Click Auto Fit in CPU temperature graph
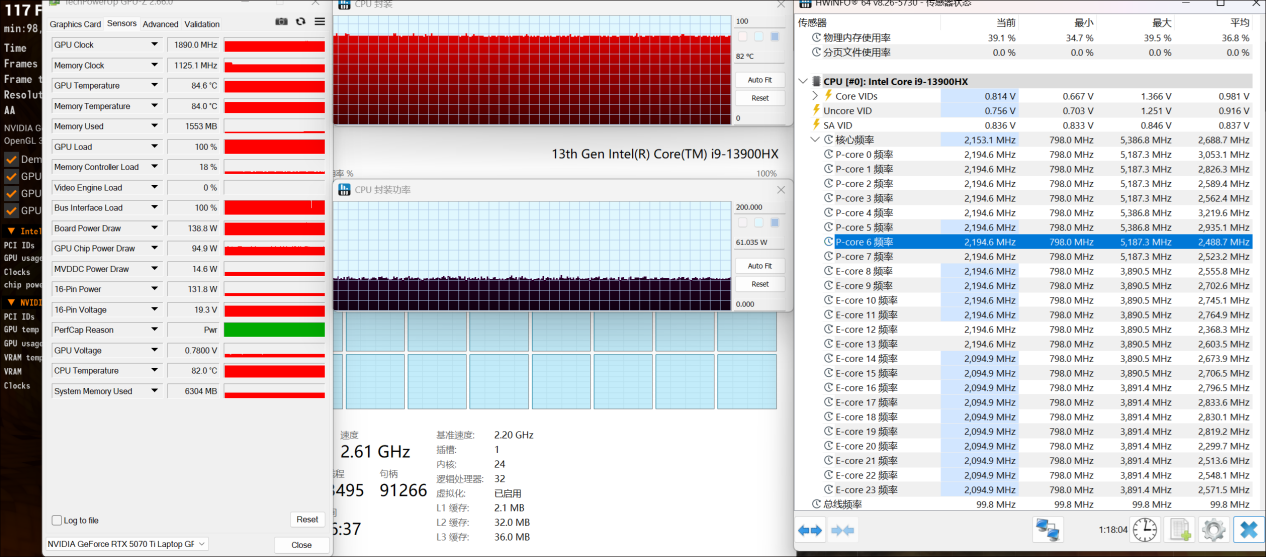1266x557 pixels. click(x=760, y=80)
